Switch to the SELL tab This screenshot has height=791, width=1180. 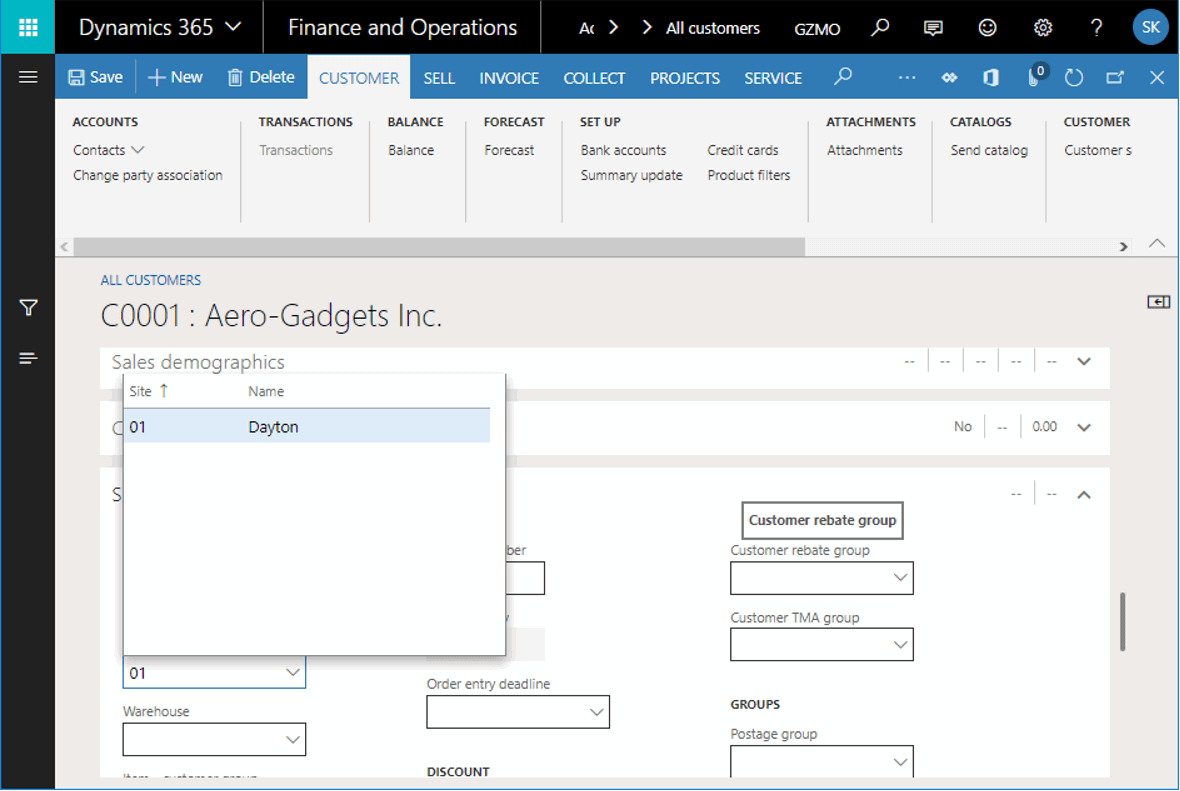[x=439, y=78]
